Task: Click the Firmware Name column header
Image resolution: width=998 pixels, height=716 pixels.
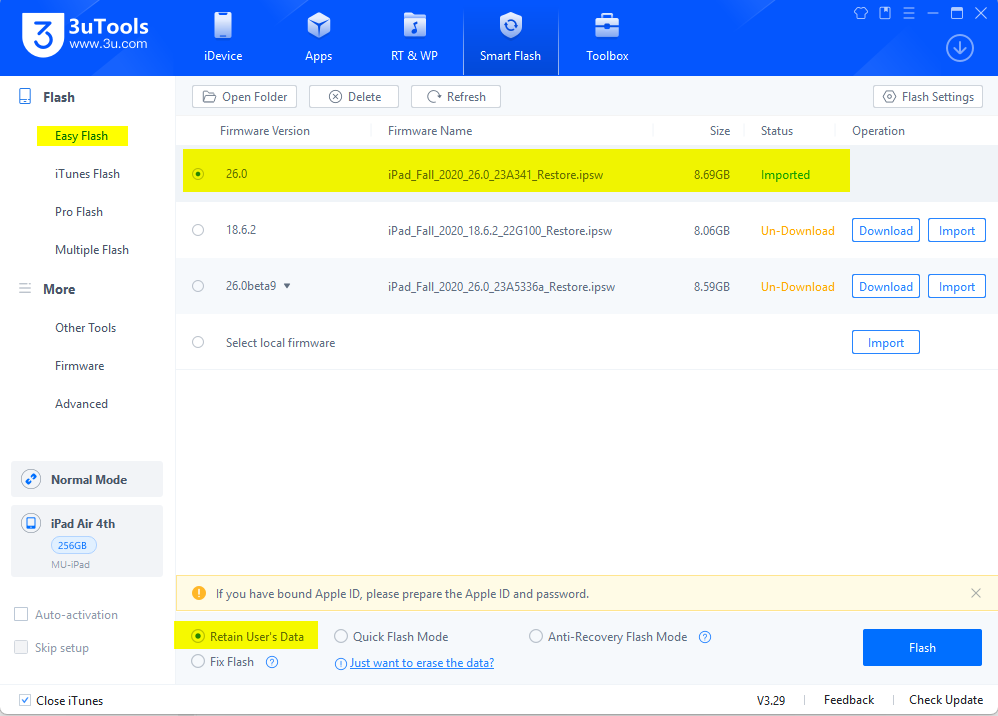Action: pos(430,130)
